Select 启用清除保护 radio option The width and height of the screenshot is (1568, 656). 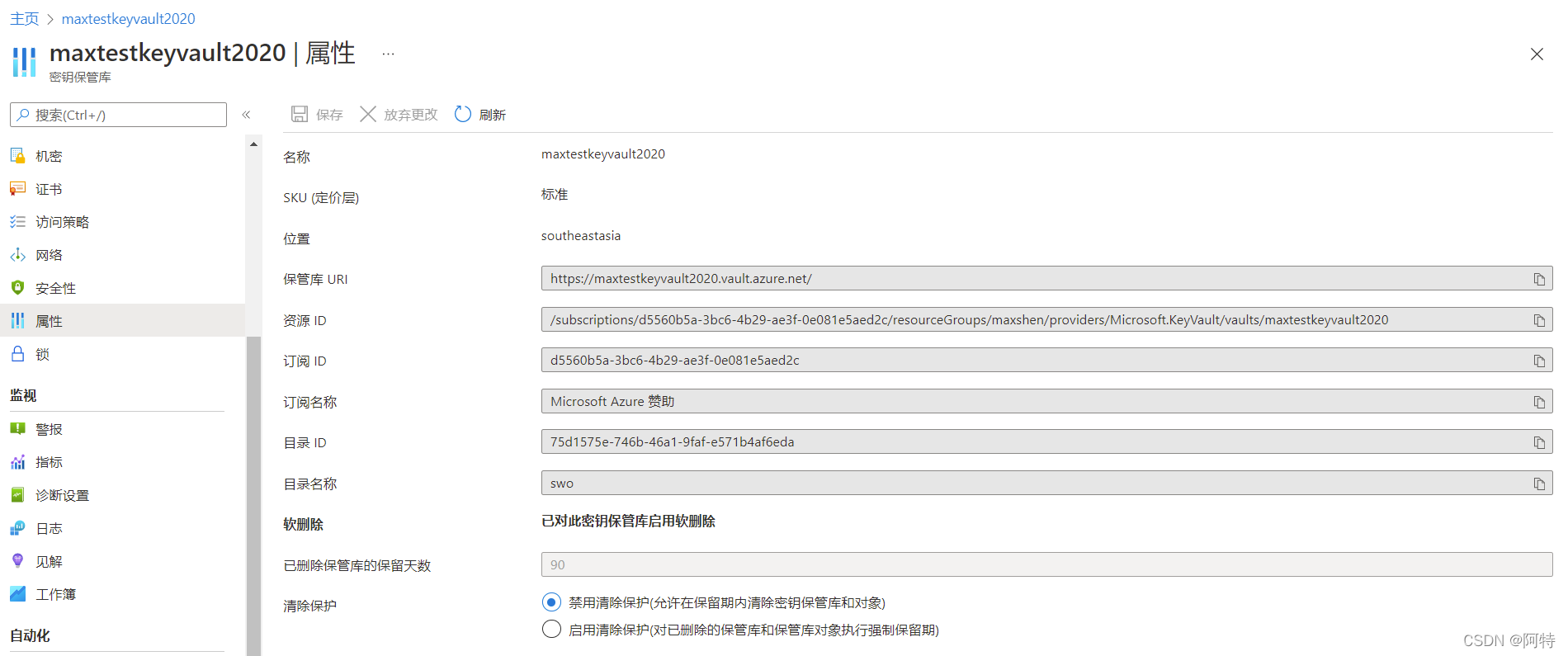coord(551,630)
